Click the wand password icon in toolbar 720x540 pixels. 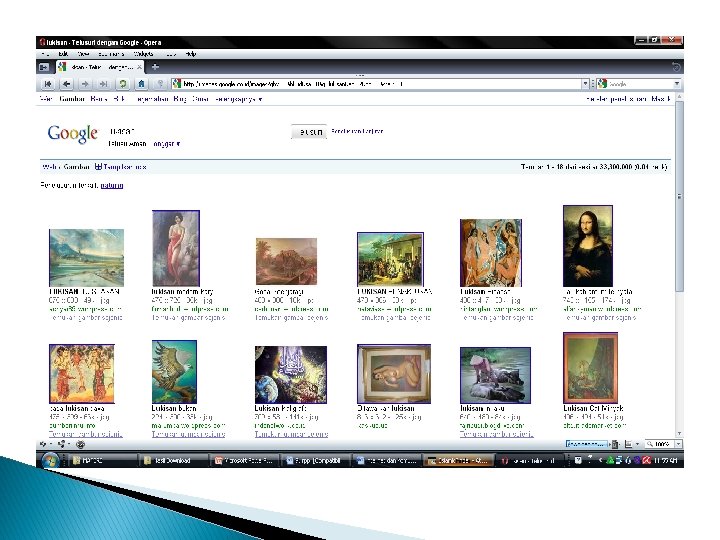pyautogui.click(x=160, y=84)
